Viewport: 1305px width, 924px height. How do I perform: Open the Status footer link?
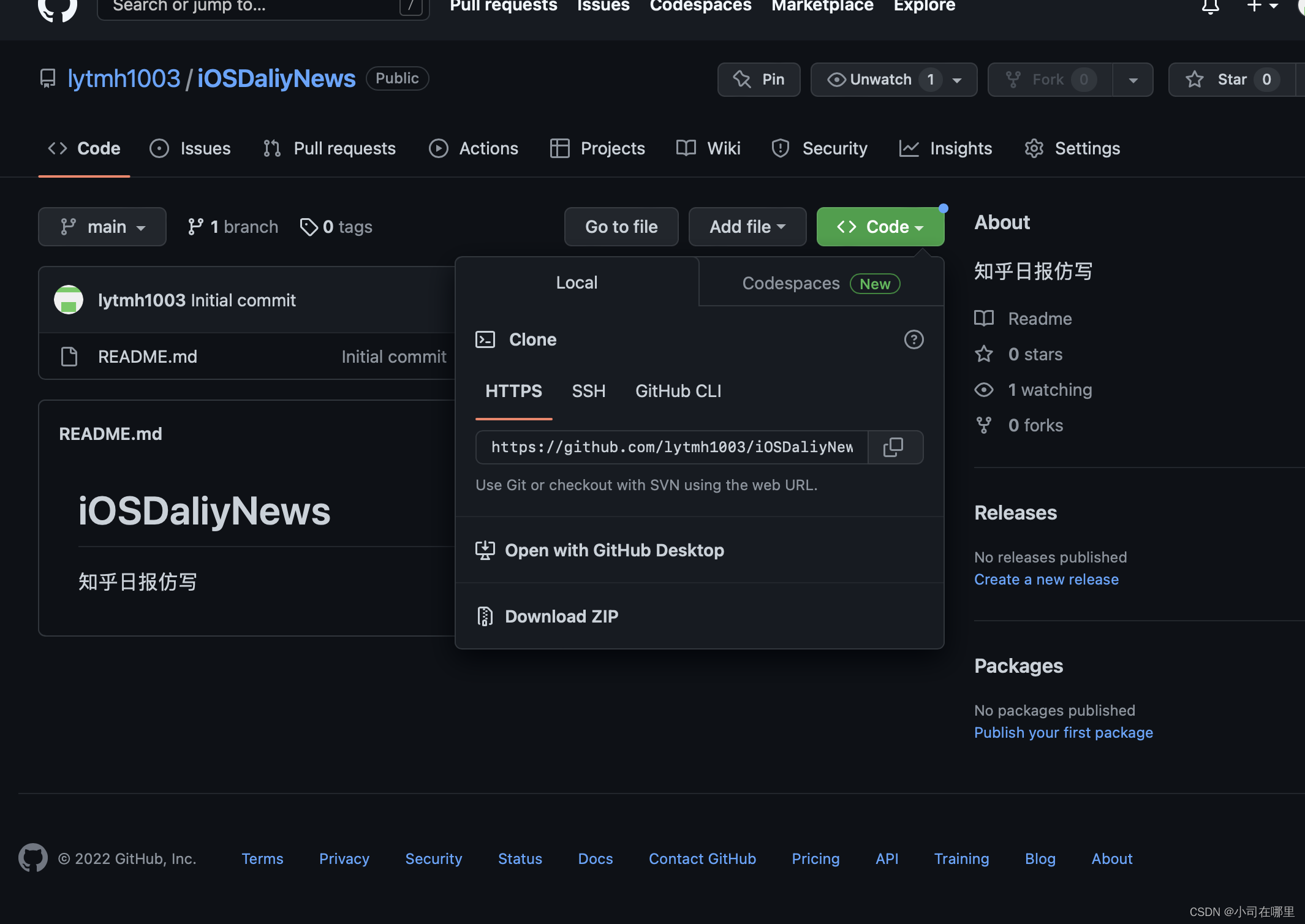coord(520,859)
